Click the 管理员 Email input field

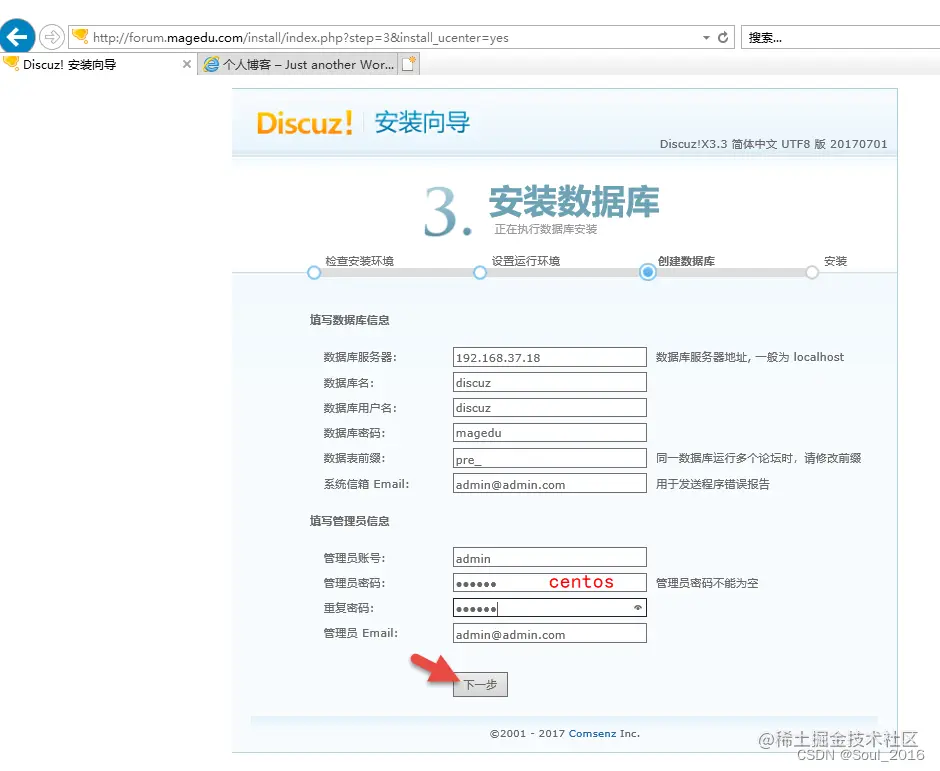[x=550, y=633]
